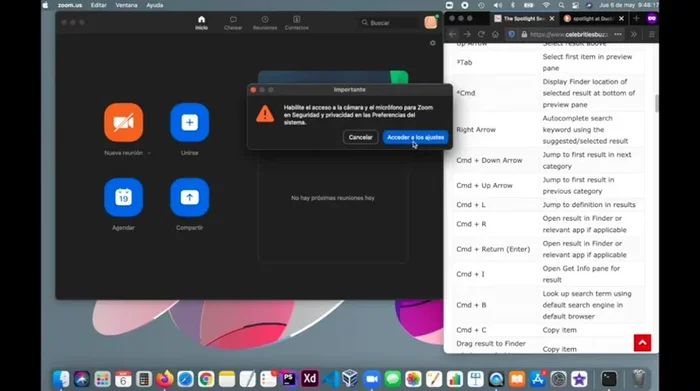The height and width of the screenshot is (391, 700).
Task: Close The Spotlight Search Firefox tab
Action: click(x=552, y=18)
